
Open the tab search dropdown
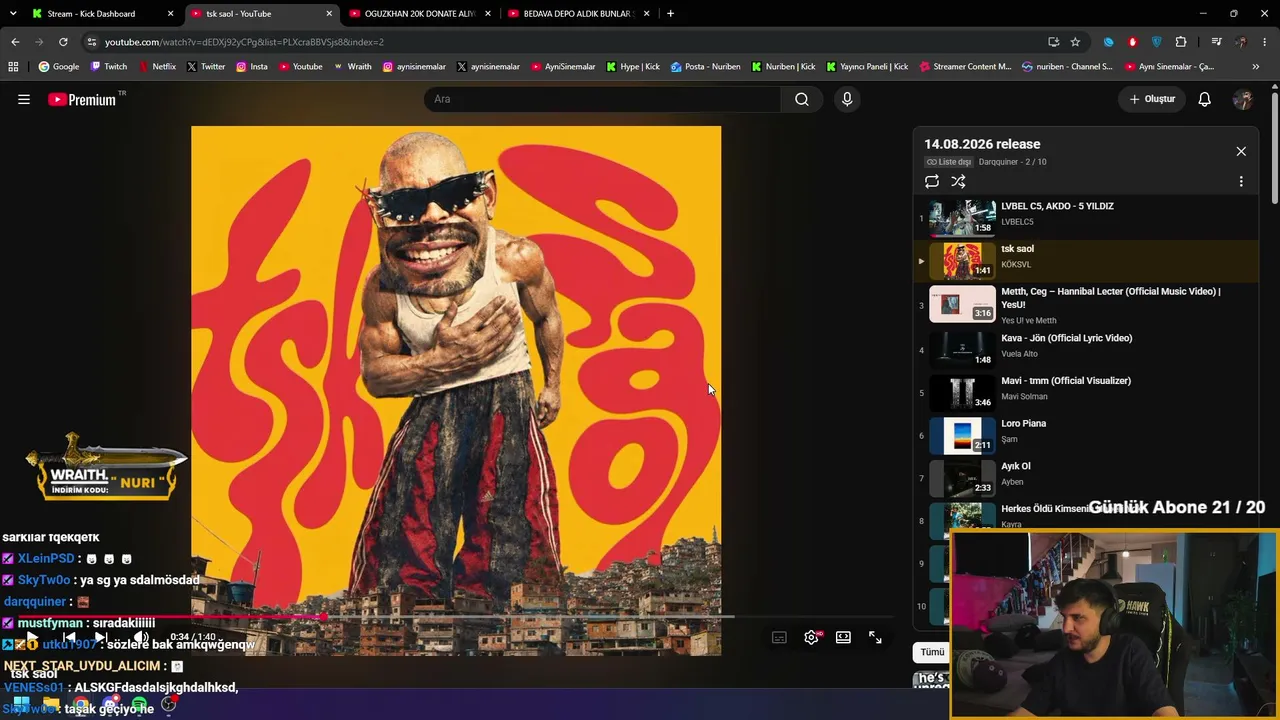pyautogui.click(x=11, y=14)
